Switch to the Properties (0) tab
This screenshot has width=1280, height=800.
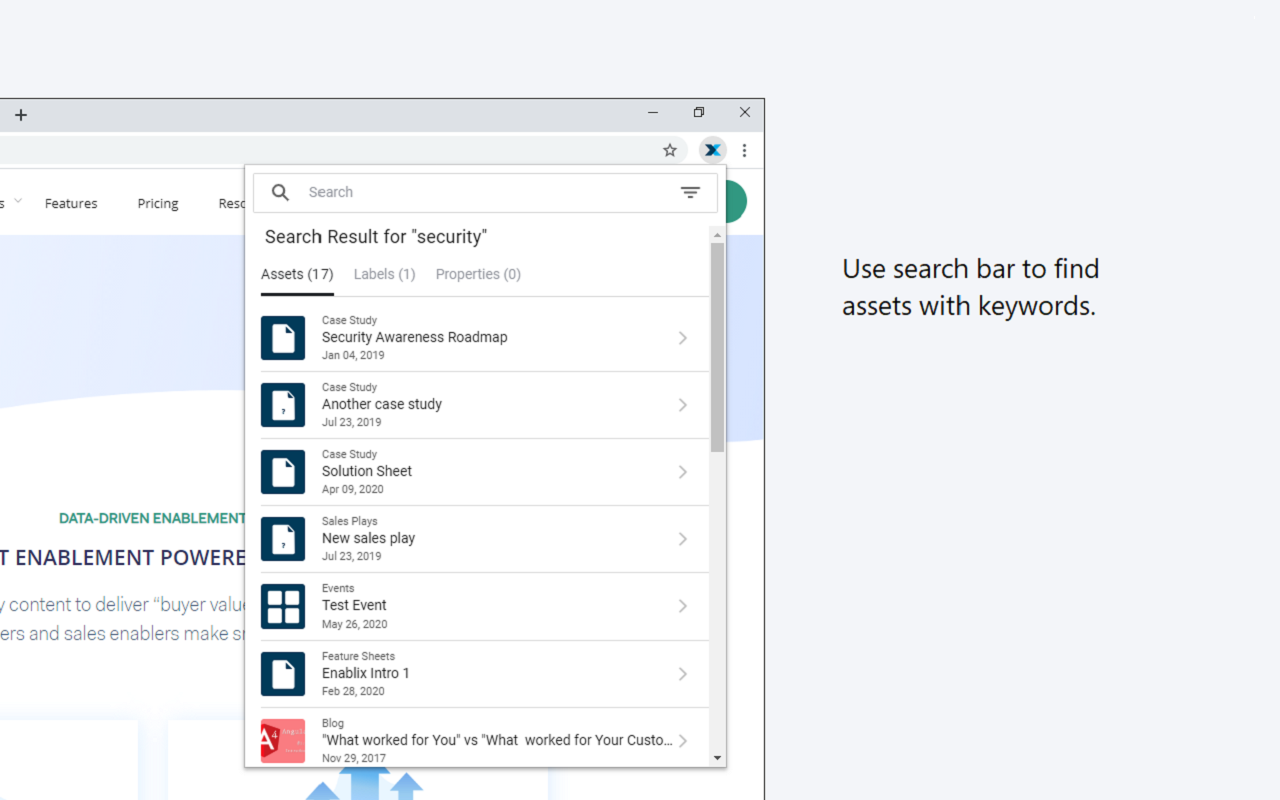(x=478, y=274)
